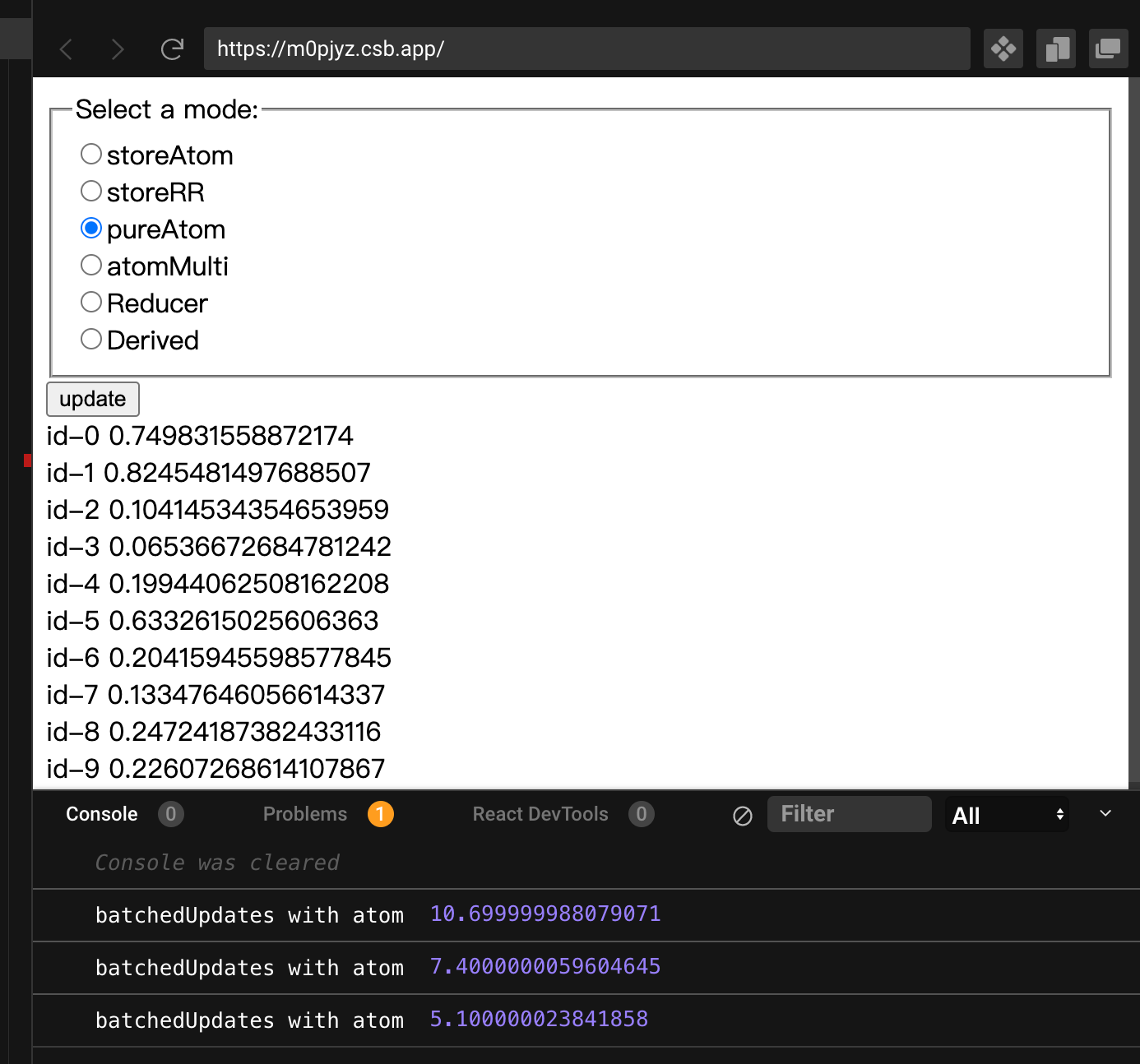Screen dimensions: 1140x1064
Task: Clear the console with the ban icon
Action: tap(742, 816)
